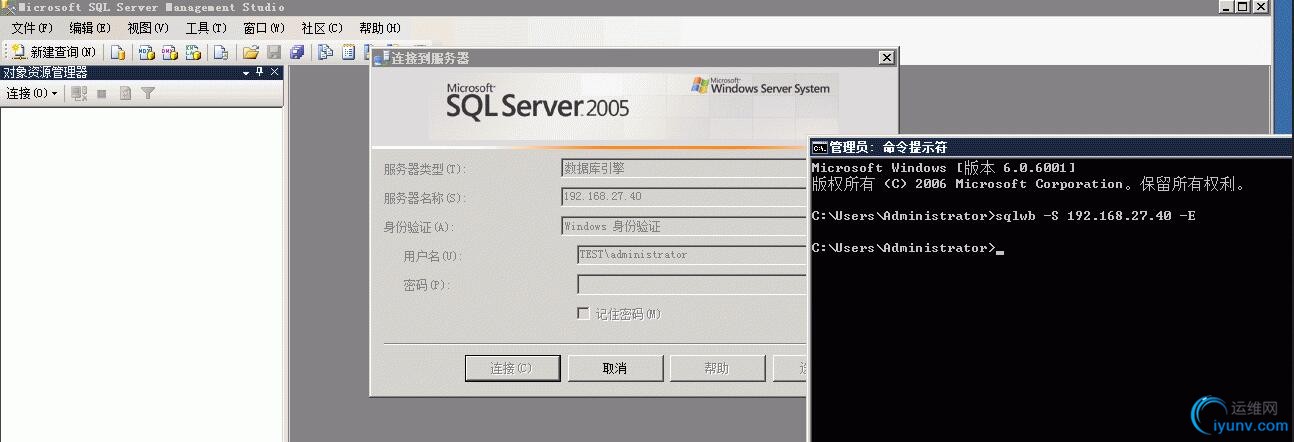Check the 记住密码(M) checkbox
Image resolution: width=1294 pixels, height=442 pixels.
click(584, 314)
